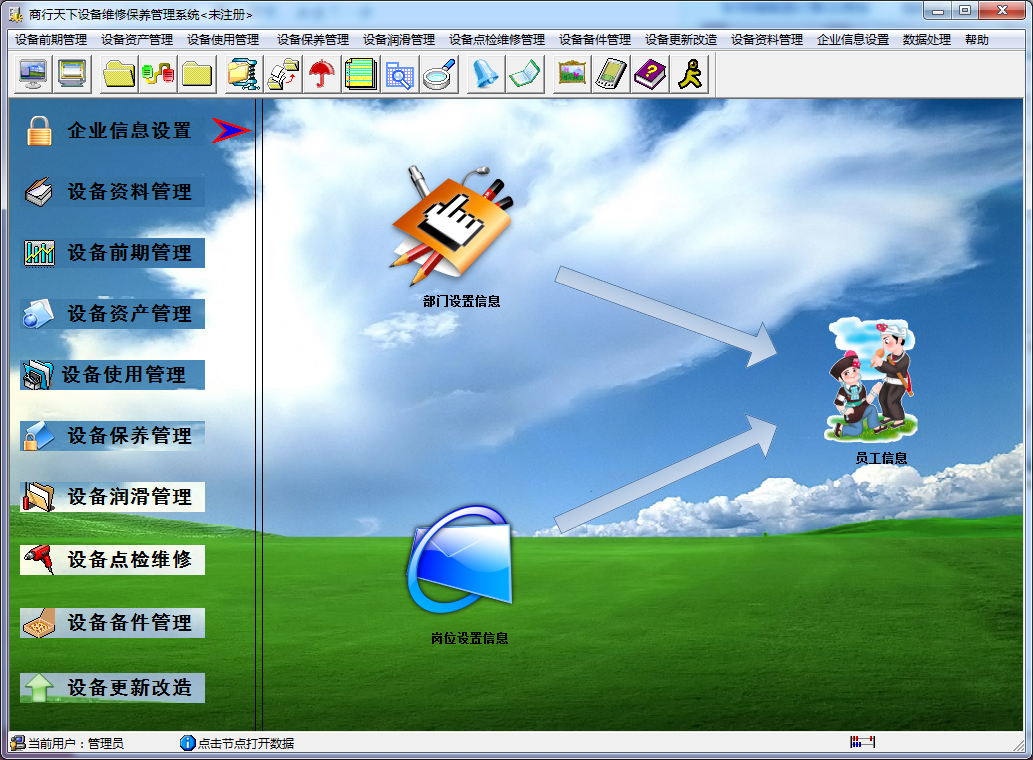Select 设备更新改造 in the left sidebar
The width and height of the screenshot is (1033, 760).
(112, 688)
